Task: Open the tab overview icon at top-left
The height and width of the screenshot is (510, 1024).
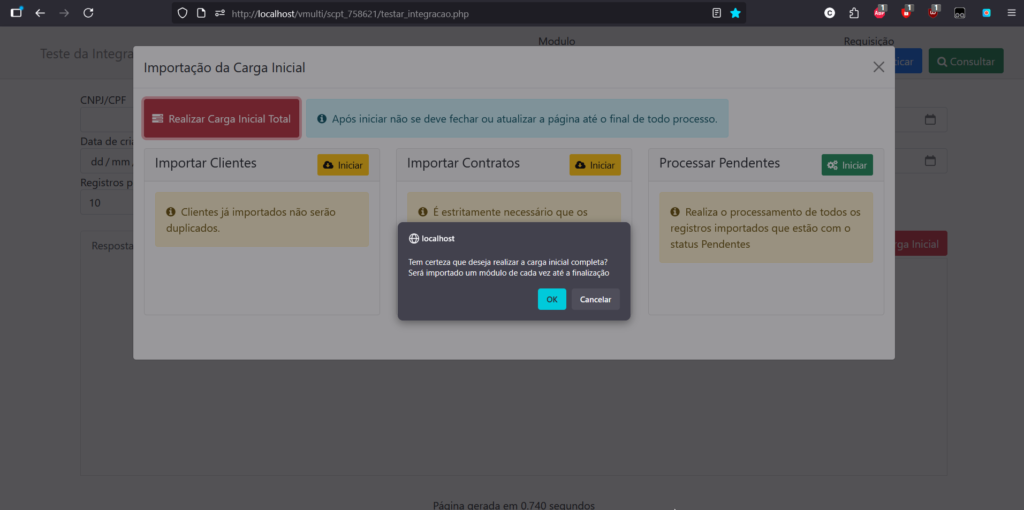Action: click(x=16, y=13)
